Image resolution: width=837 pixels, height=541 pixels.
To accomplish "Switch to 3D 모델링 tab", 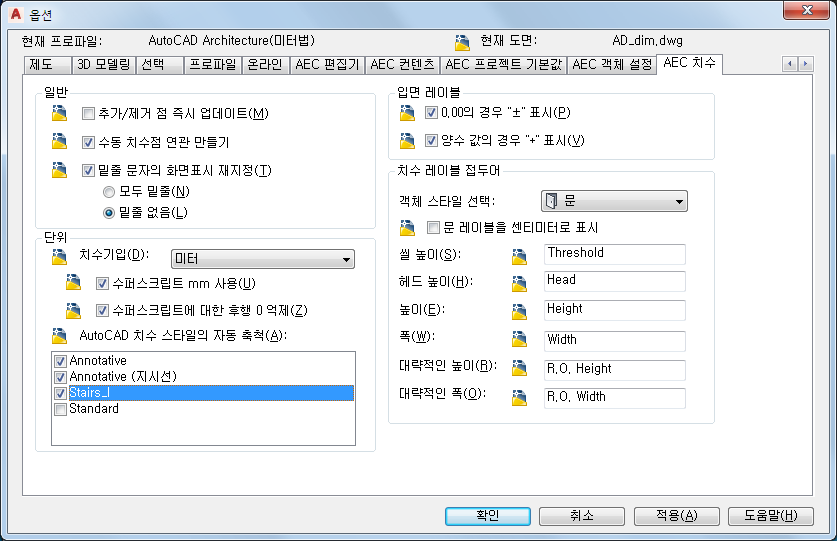I will pyautogui.click(x=104, y=65).
